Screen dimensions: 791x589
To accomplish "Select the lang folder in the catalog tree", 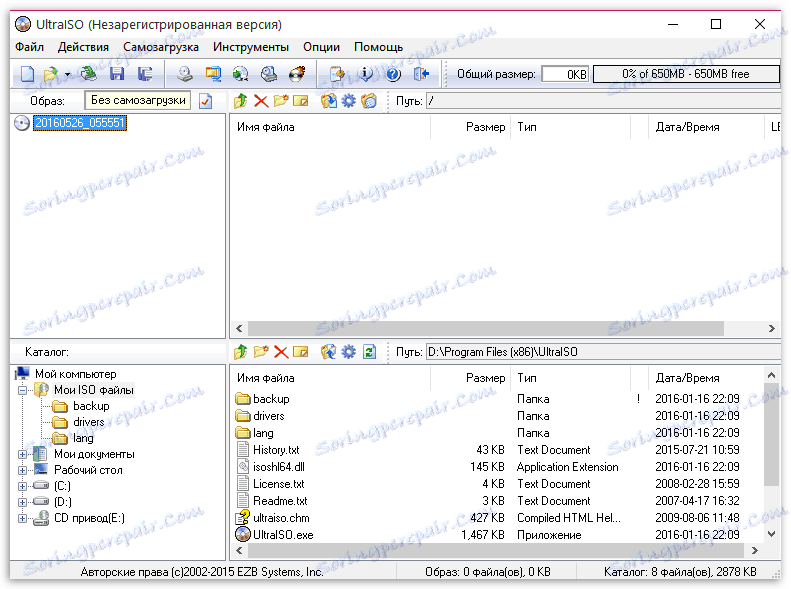I will (83, 438).
